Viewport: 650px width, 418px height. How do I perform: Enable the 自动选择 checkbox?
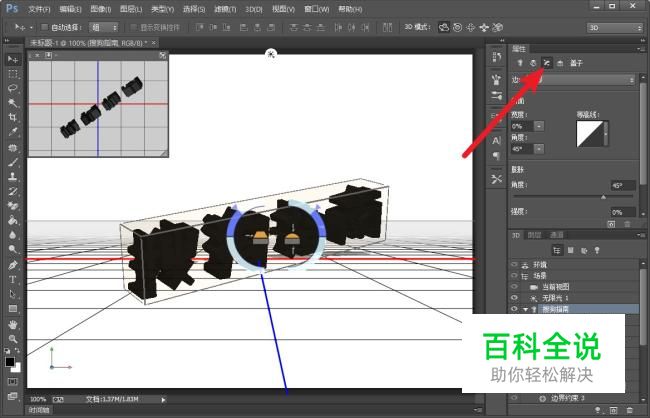44,27
